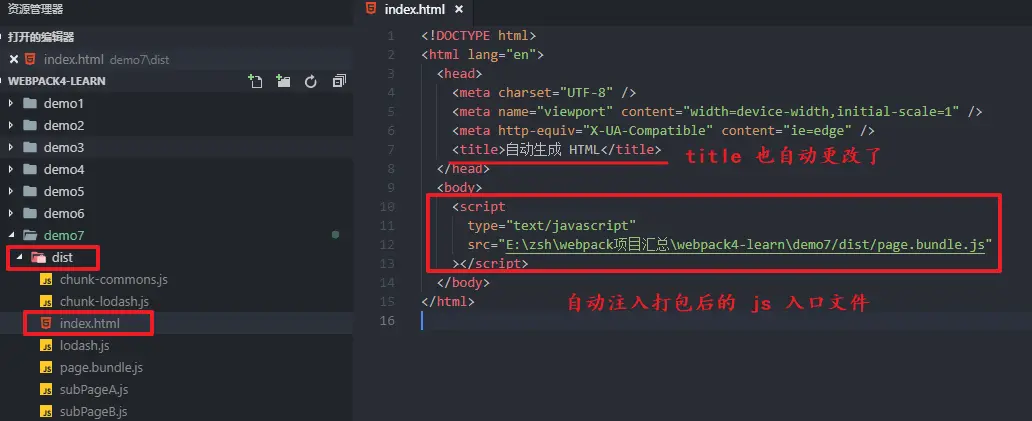Click the JS icon beside subPageA.js
Screen dimensions: 1032x421
tap(46, 389)
